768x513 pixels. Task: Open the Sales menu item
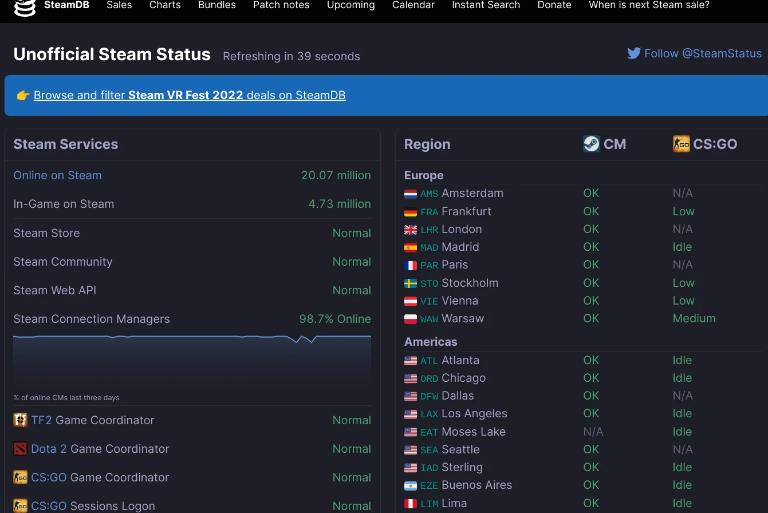pyautogui.click(x=119, y=5)
